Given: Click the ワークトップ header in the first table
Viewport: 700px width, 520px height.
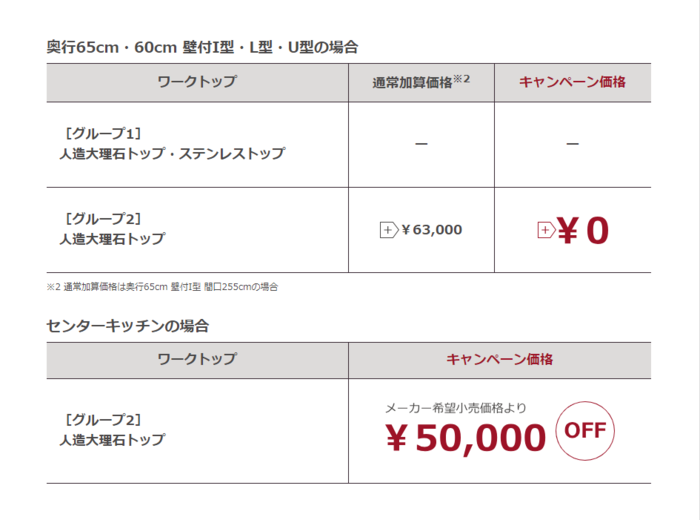Looking at the screenshot, I should [197, 82].
